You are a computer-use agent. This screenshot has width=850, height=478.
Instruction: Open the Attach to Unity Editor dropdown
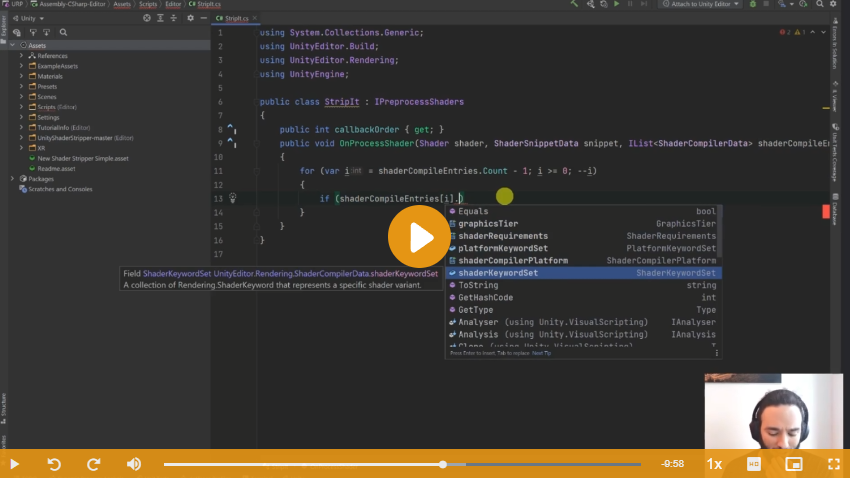(700, 5)
